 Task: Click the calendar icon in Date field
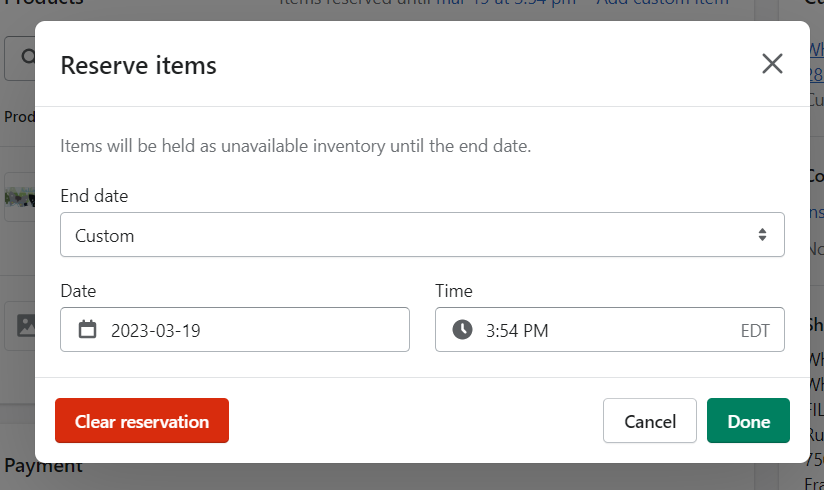click(x=88, y=330)
